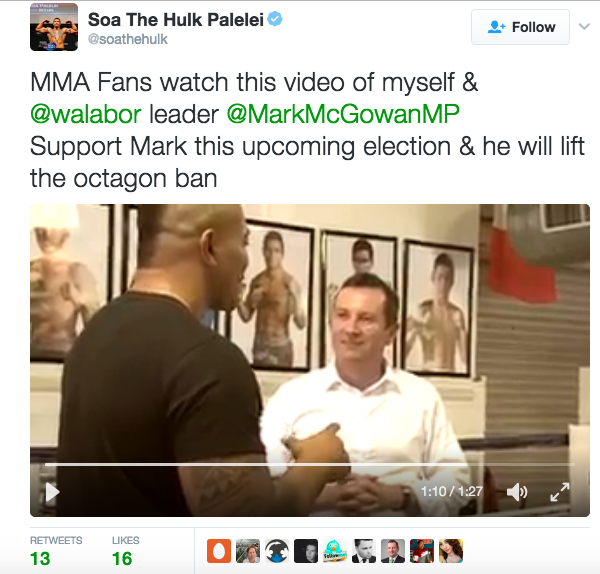Click the verified badge icon

coord(275,19)
